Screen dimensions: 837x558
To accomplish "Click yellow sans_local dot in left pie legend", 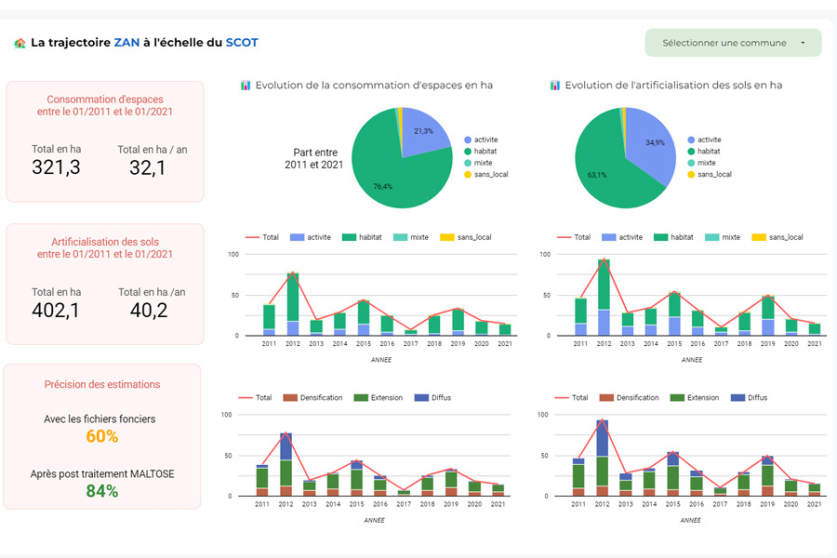I will pyautogui.click(x=467, y=174).
